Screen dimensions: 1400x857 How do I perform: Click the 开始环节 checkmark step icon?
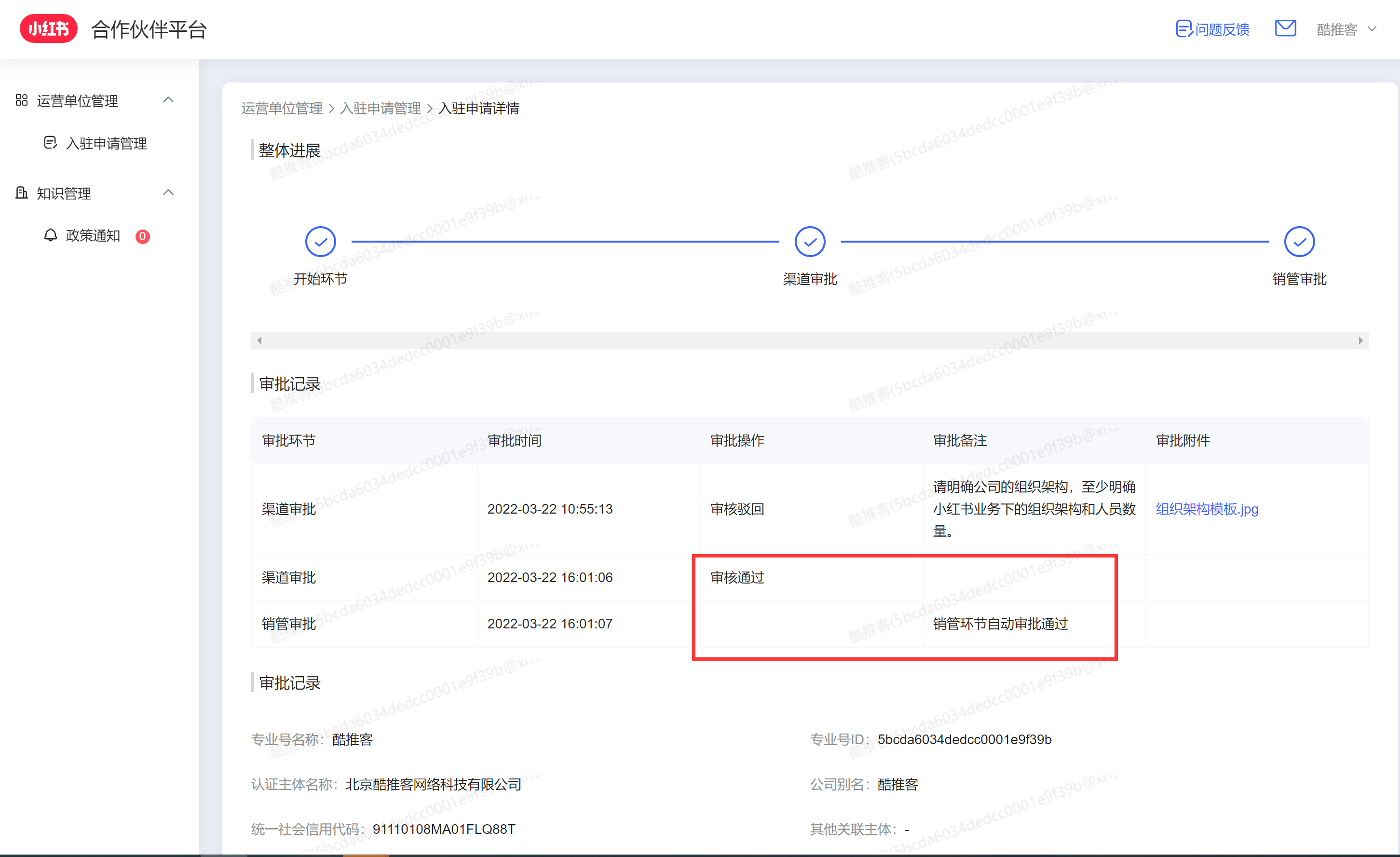pos(320,242)
